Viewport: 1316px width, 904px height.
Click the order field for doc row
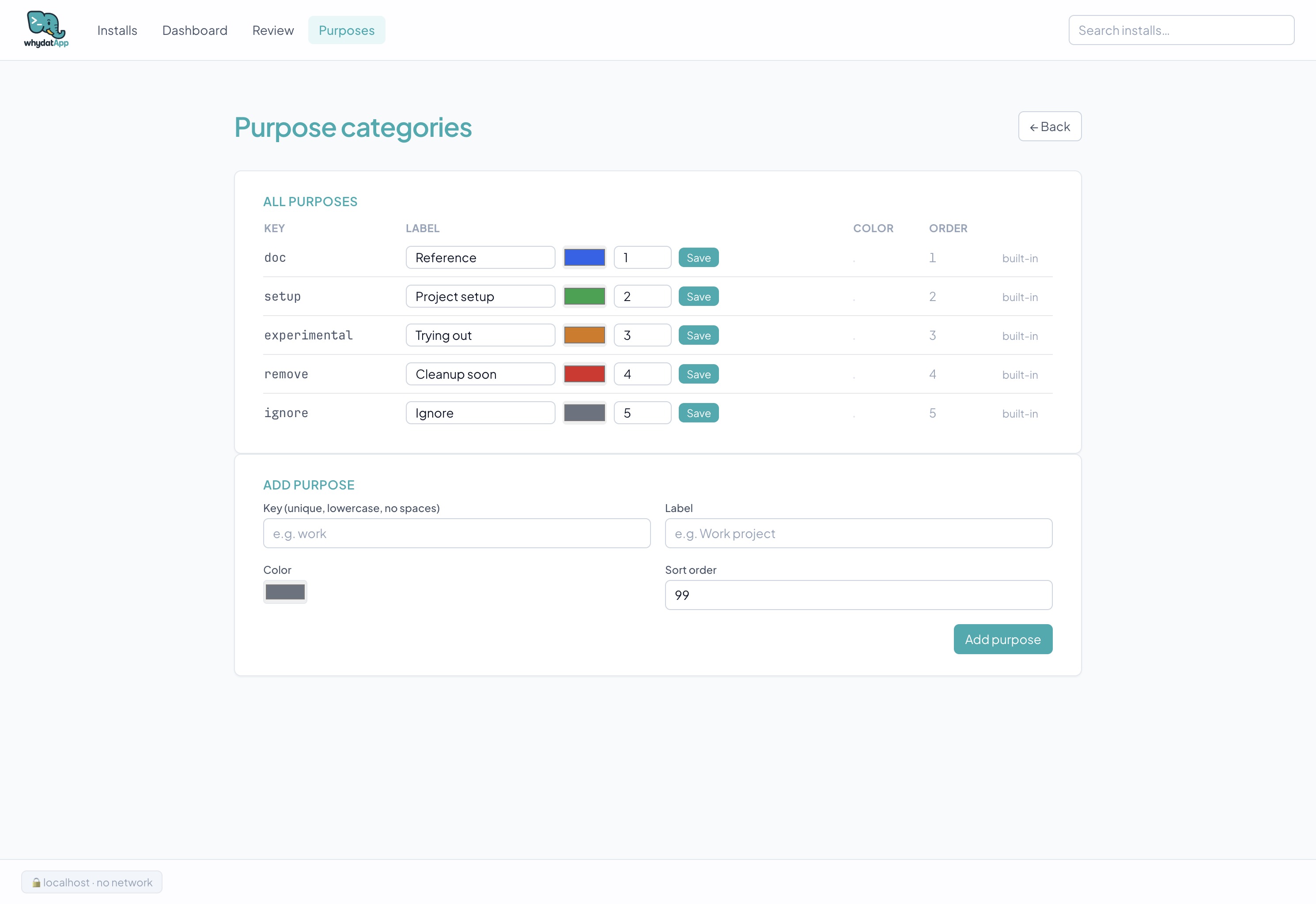click(x=643, y=258)
